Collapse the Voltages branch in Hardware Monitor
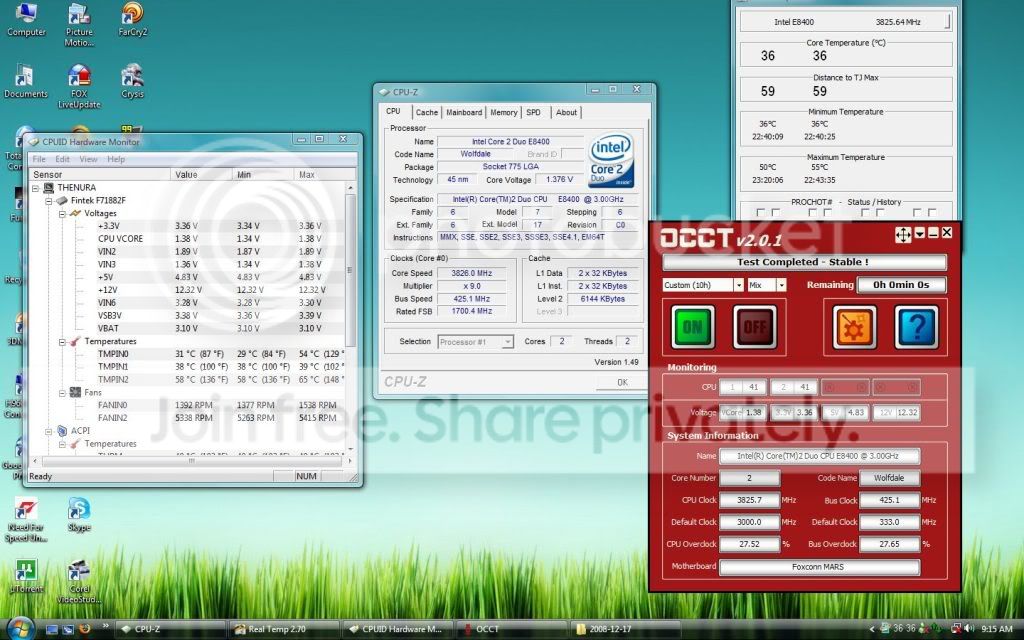This screenshot has width=1024, height=640. (62, 214)
